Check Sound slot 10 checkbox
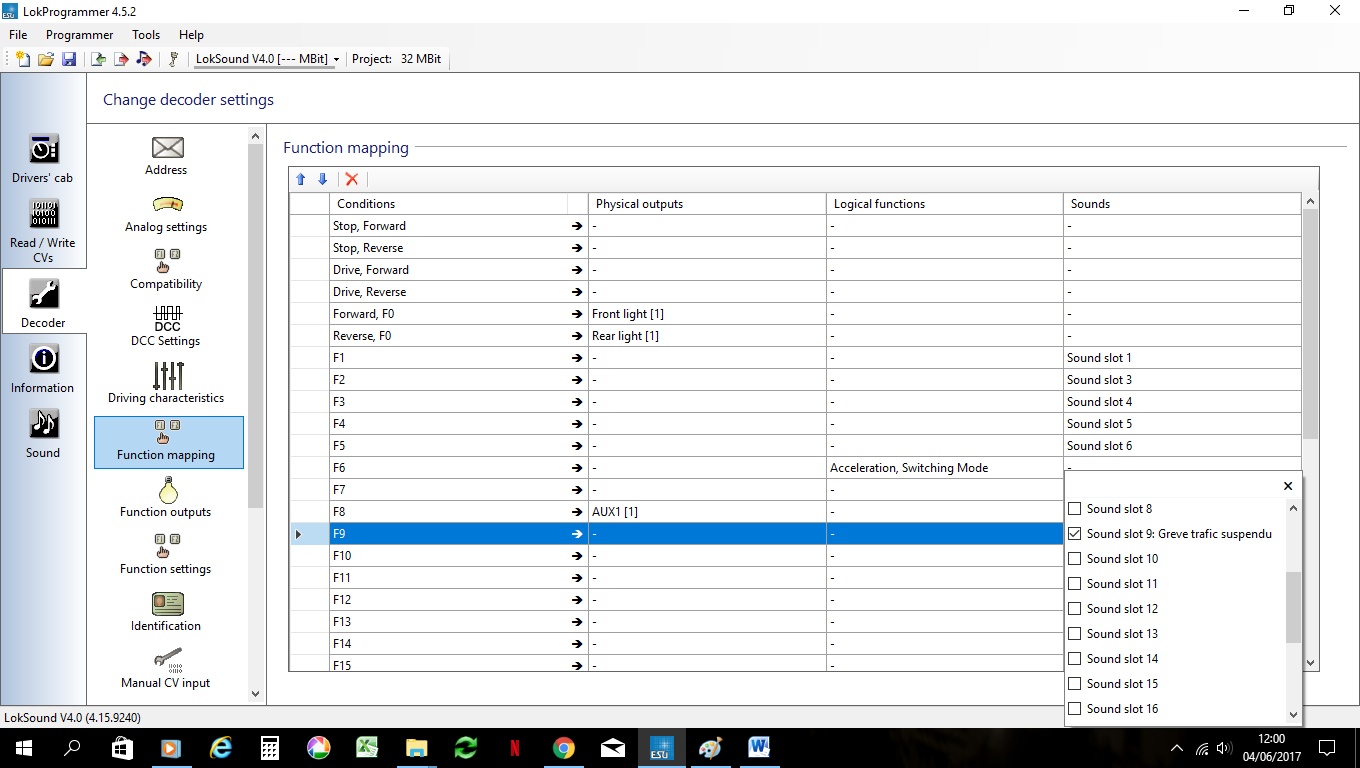Screen dimensions: 1360x768 click(1075, 559)
